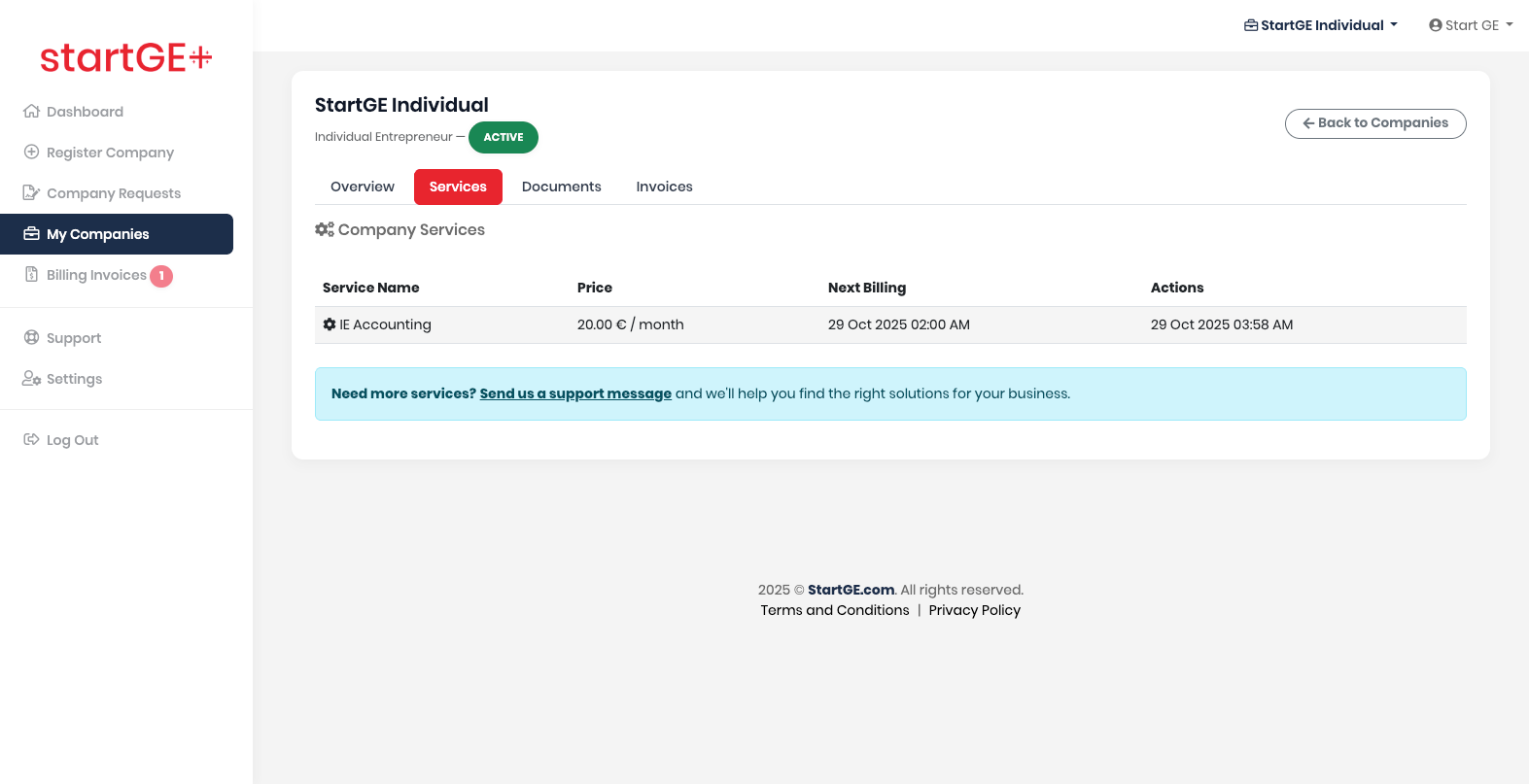Image resolution: width=1529 pixels, height=784 pixels.
Task: Click the Billing Invoices document icon
Action: click(31, 275)
